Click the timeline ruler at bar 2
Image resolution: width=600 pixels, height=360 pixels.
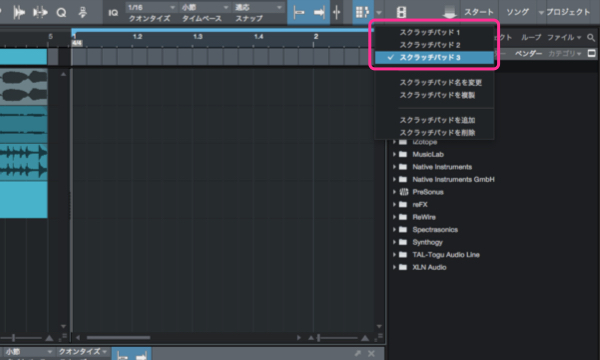[x=315, y=37]
